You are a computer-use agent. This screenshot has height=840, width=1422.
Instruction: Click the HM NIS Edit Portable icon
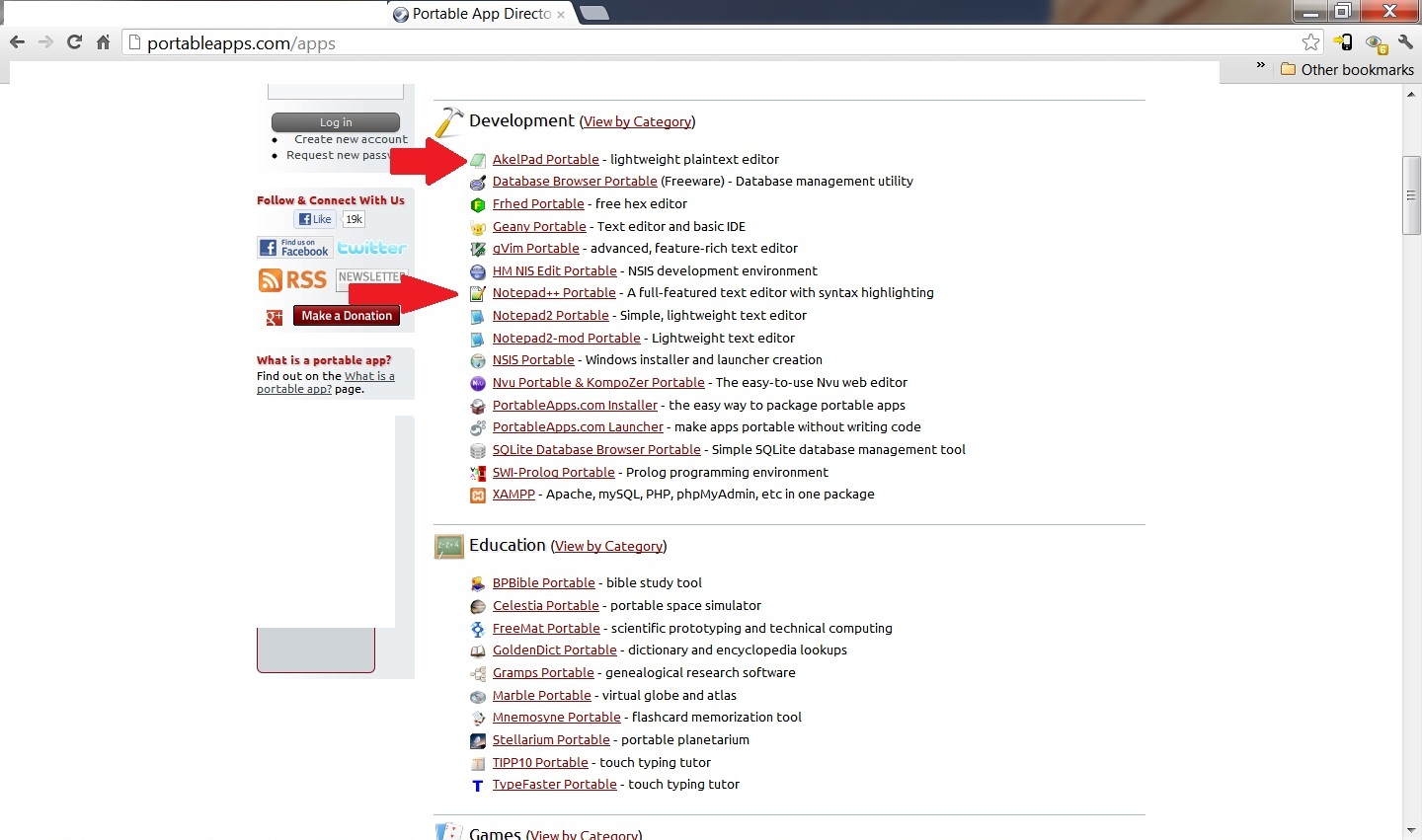(x=478, y=272)
